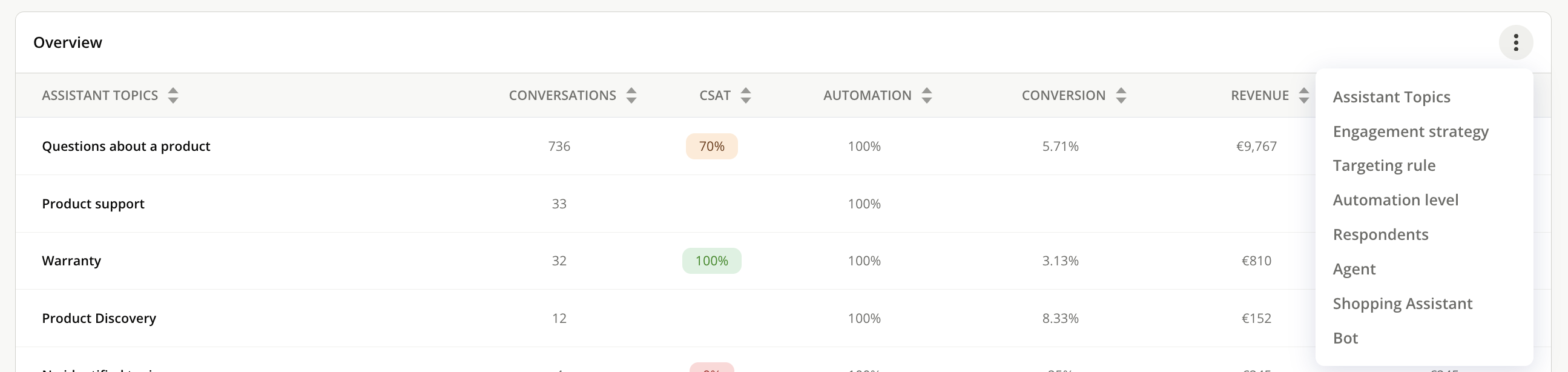Sort table by Conversations column arrows
Viewport: 1568px width, 372px height.
631,96
